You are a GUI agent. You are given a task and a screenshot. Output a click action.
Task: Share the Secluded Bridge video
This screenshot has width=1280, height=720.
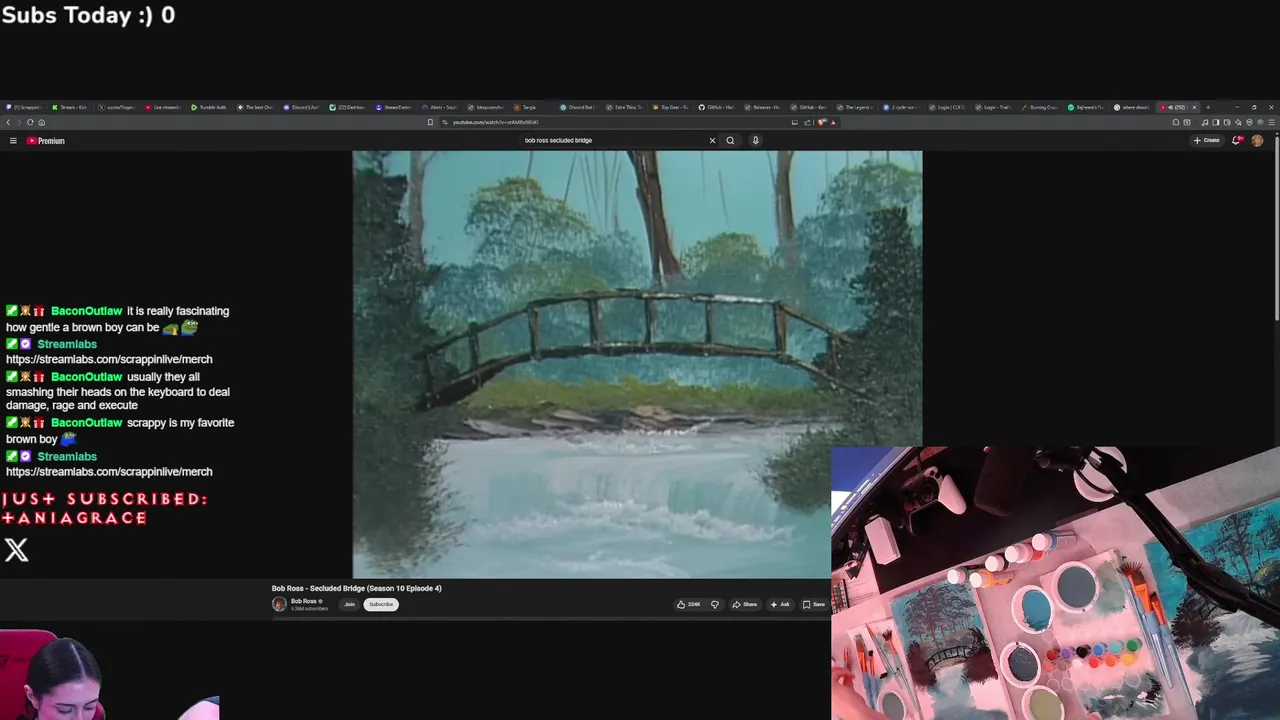pos(745,604)
